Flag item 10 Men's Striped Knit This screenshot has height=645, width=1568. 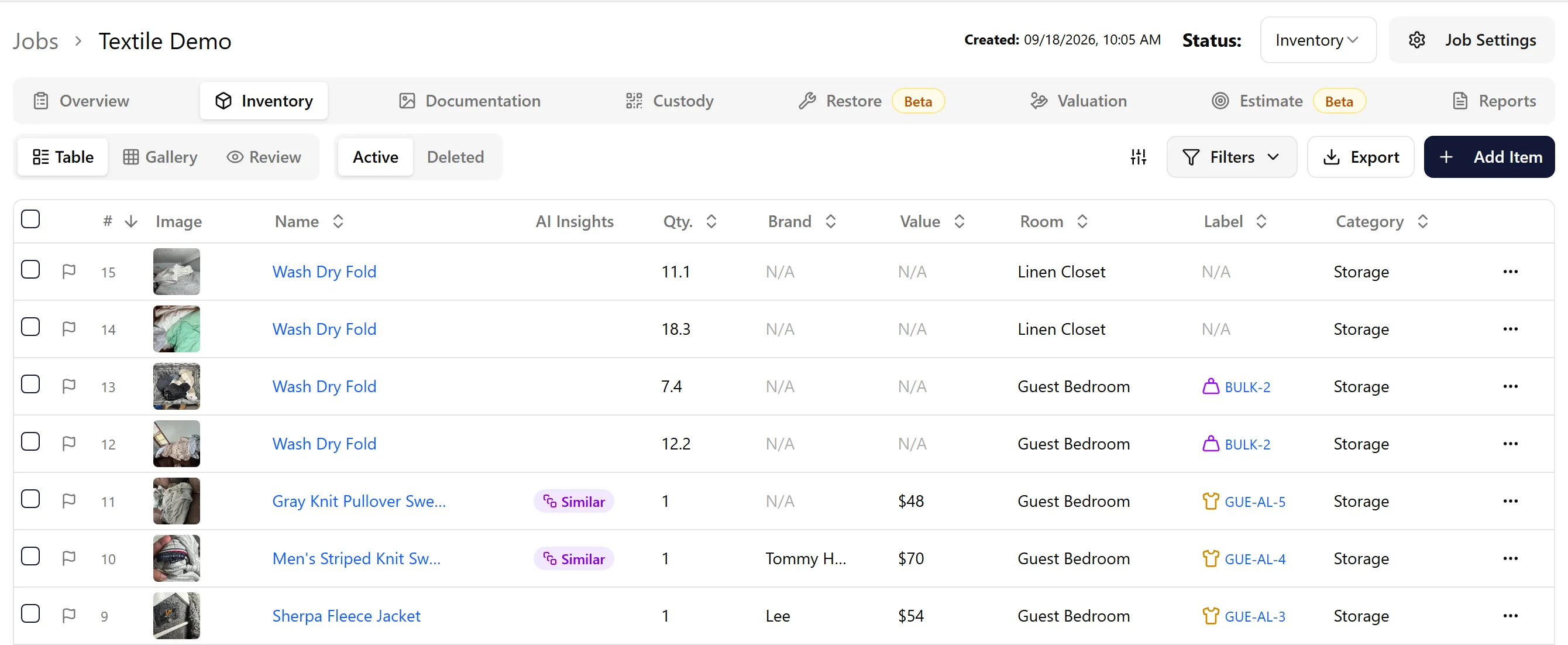[x=69, y=558]
